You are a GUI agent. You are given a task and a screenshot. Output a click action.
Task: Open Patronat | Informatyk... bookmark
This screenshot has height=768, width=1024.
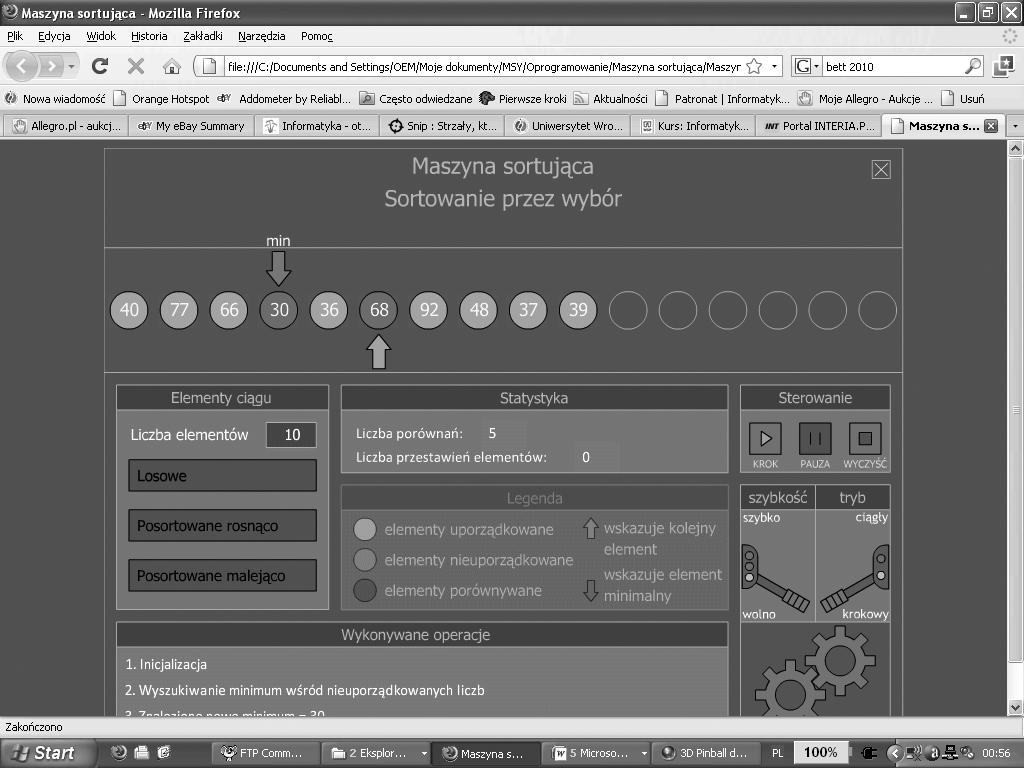click(x=723, y=99)
